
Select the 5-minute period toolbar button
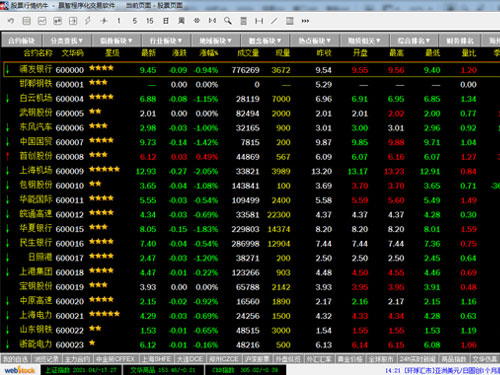tap(134, 21)
